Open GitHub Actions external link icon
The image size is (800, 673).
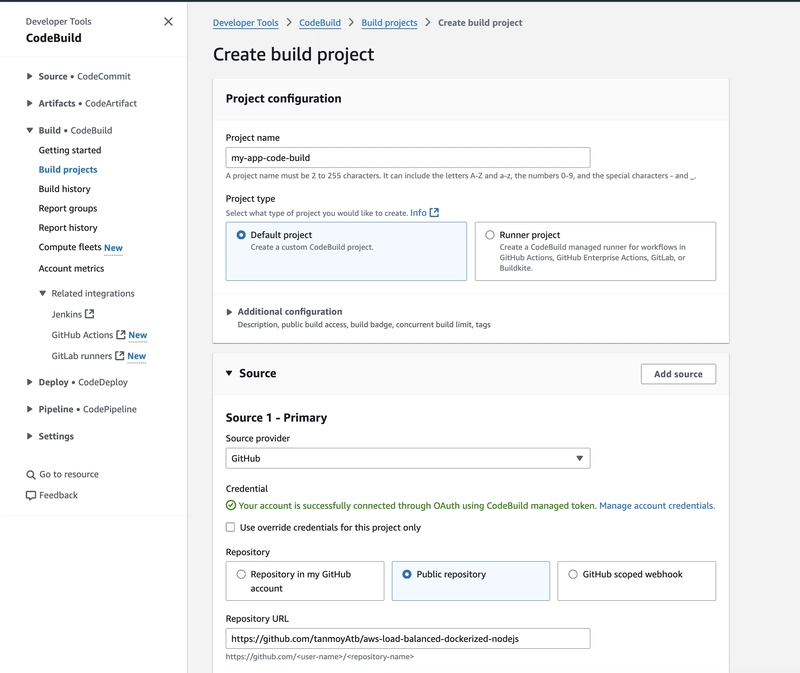coord(120,335)
